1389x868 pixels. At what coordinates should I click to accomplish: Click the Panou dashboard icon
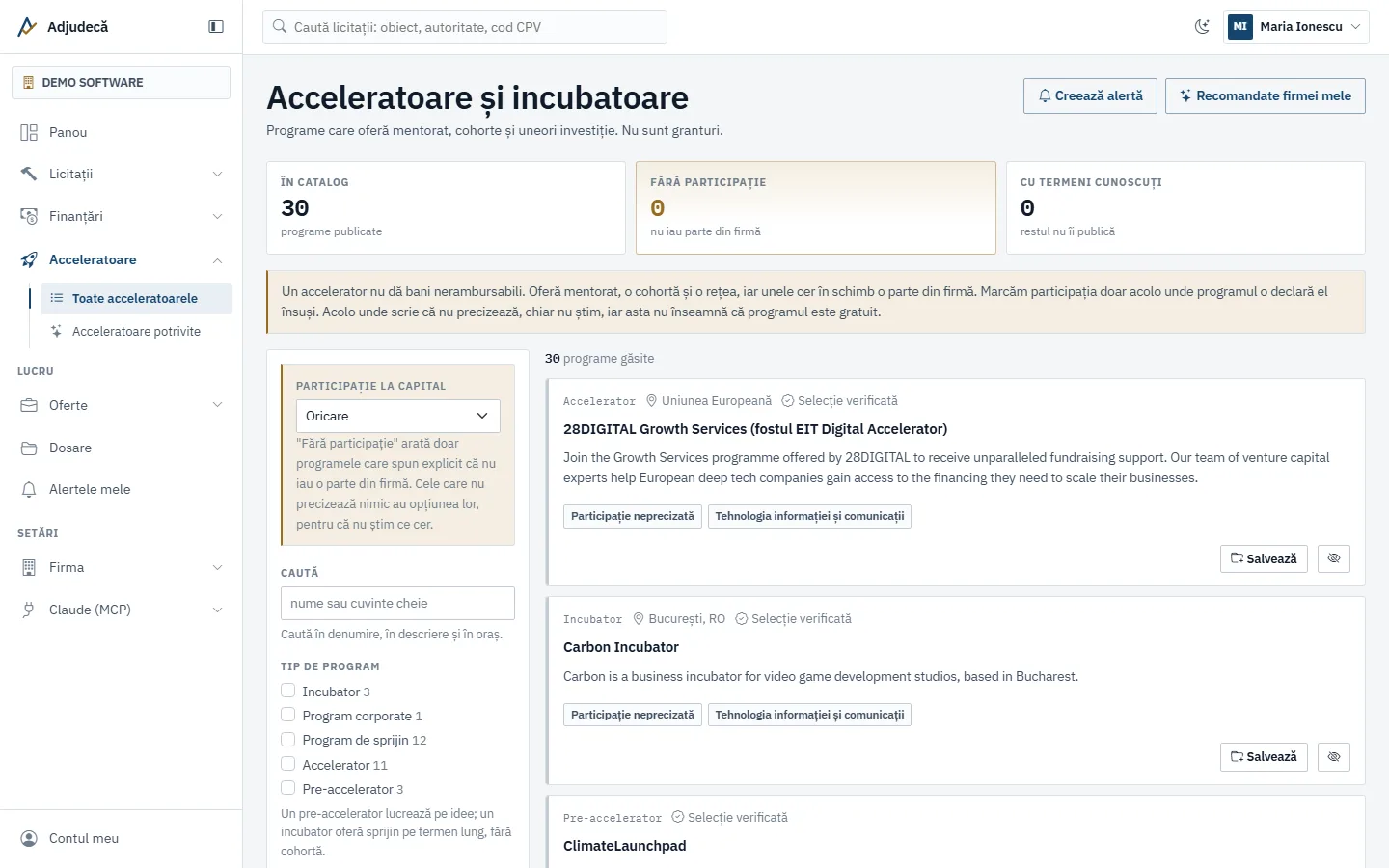(x=29, y=132)
